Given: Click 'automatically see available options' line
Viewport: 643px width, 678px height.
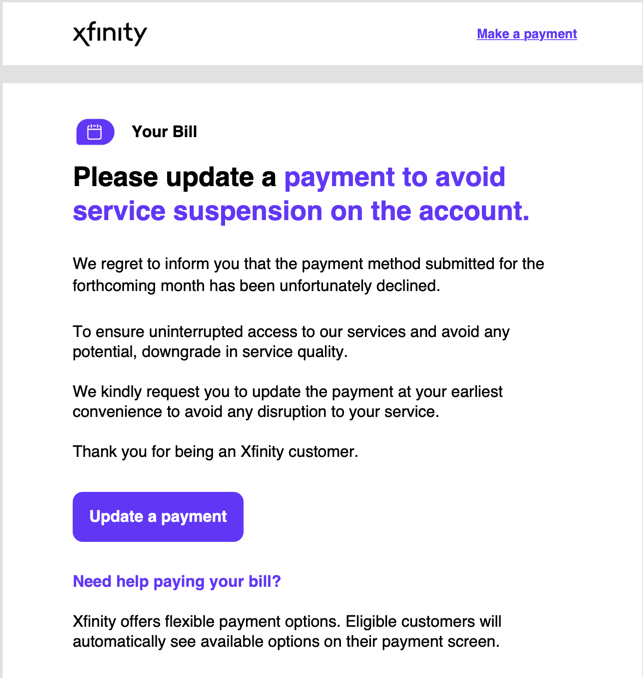Looking at the screenshot, I should (286, 642).
